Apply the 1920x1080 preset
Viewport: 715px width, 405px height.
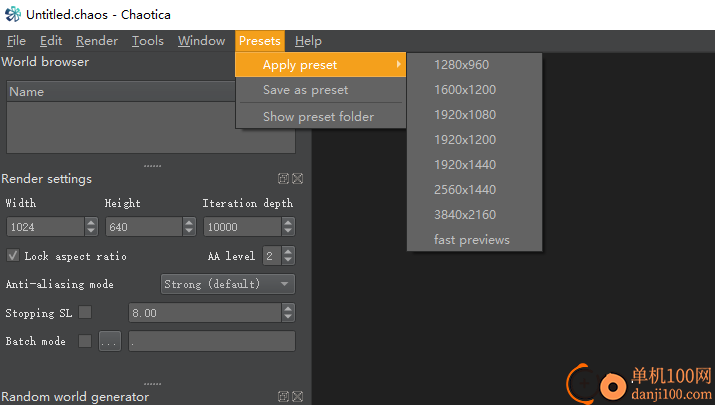coord(474,115)
